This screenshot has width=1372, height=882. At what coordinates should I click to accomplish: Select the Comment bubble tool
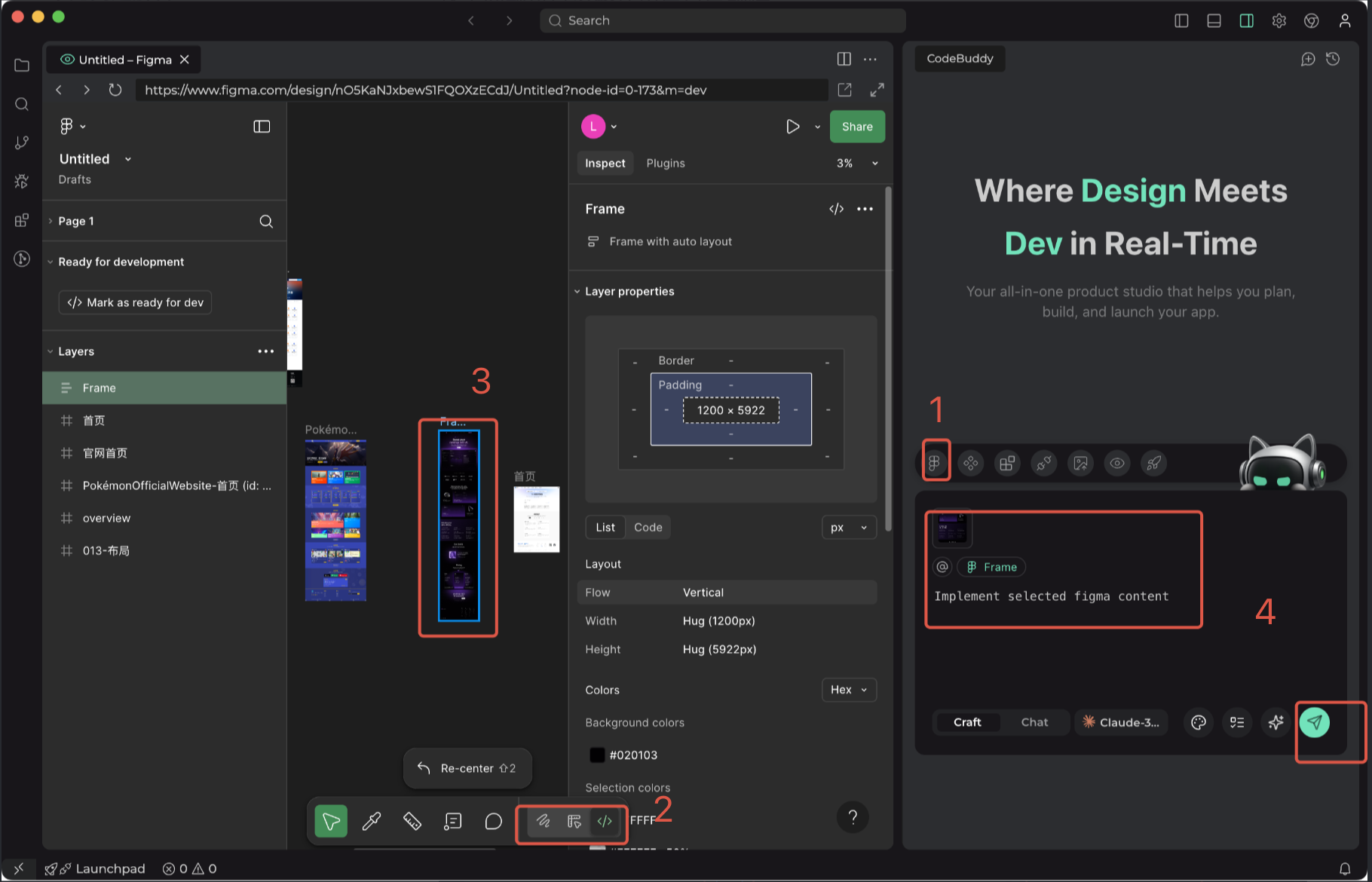(493, 821)
